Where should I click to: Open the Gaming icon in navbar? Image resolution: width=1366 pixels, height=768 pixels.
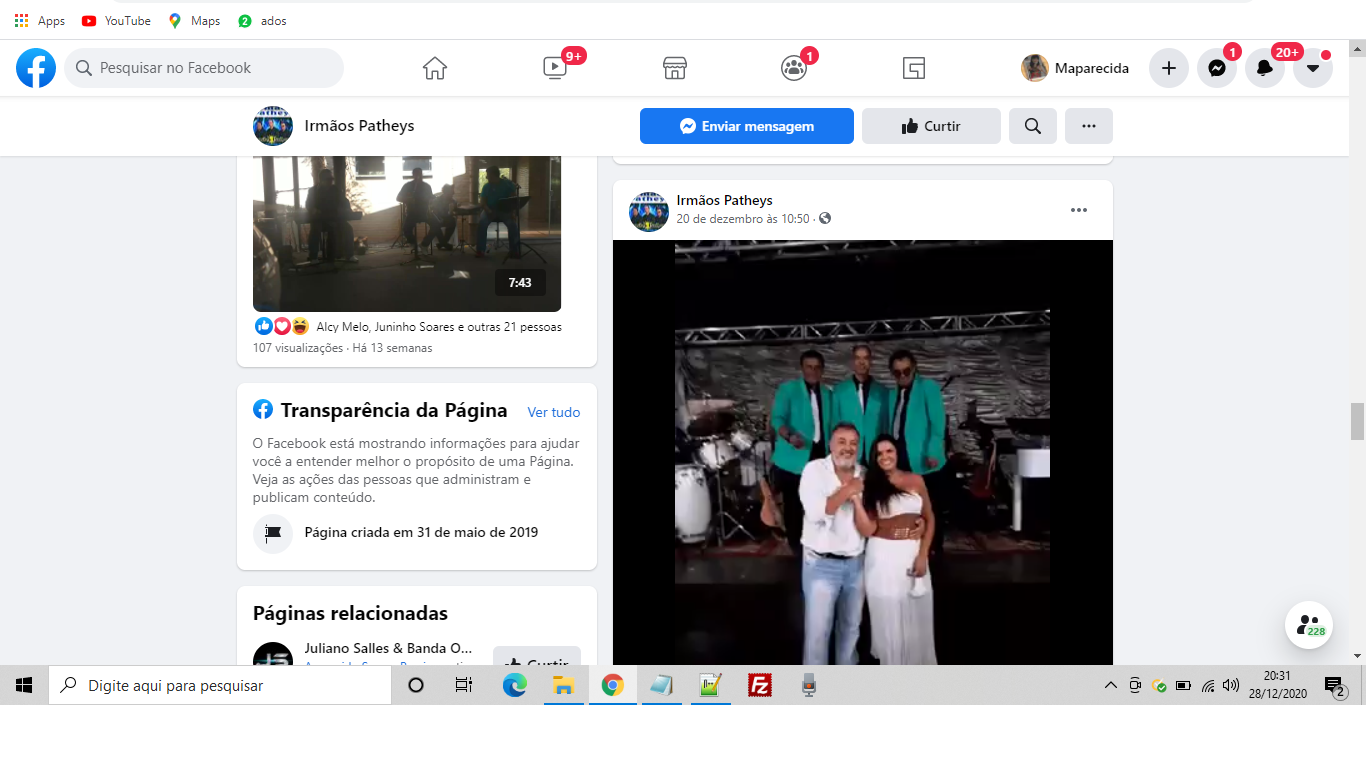click(913, 68)
